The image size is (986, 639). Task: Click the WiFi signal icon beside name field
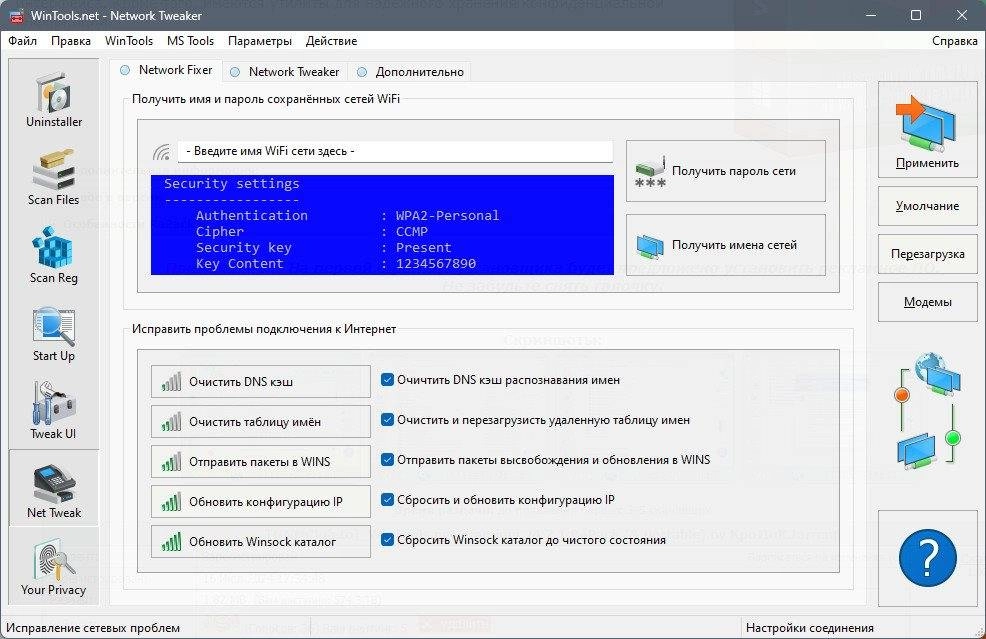(162, 152)
